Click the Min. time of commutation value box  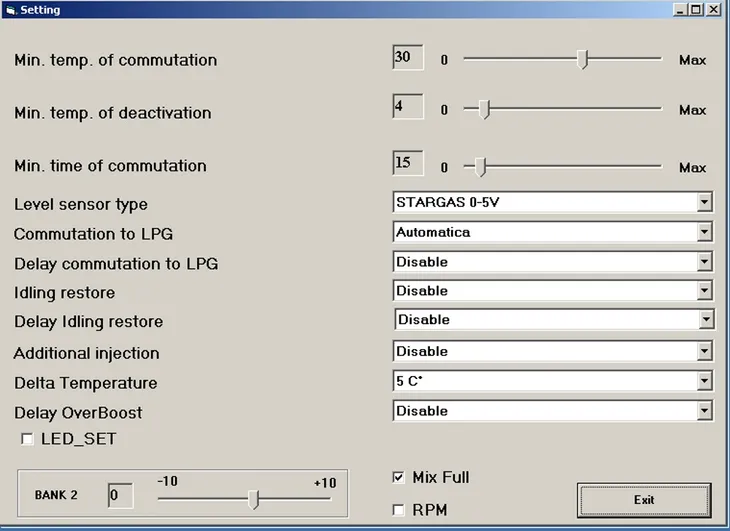pyautogui.click(x=407, y=163)
